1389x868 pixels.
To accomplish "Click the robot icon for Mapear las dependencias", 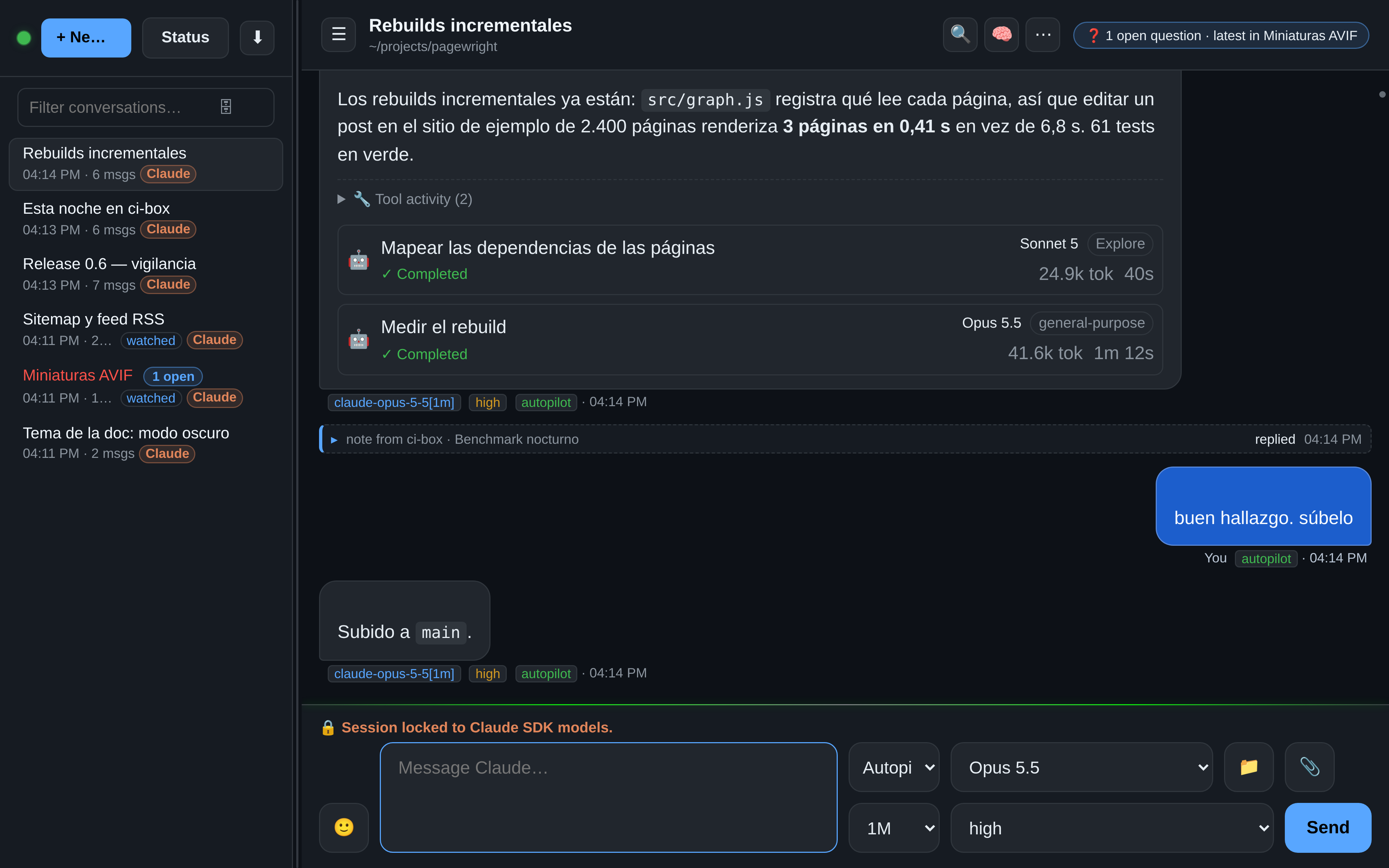I will [359, 260].
